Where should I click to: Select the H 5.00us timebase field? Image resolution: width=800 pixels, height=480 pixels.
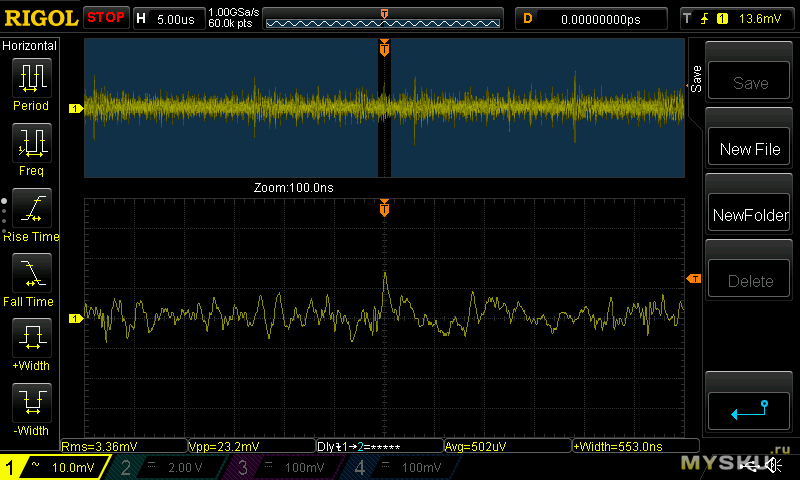click(169, 19)
